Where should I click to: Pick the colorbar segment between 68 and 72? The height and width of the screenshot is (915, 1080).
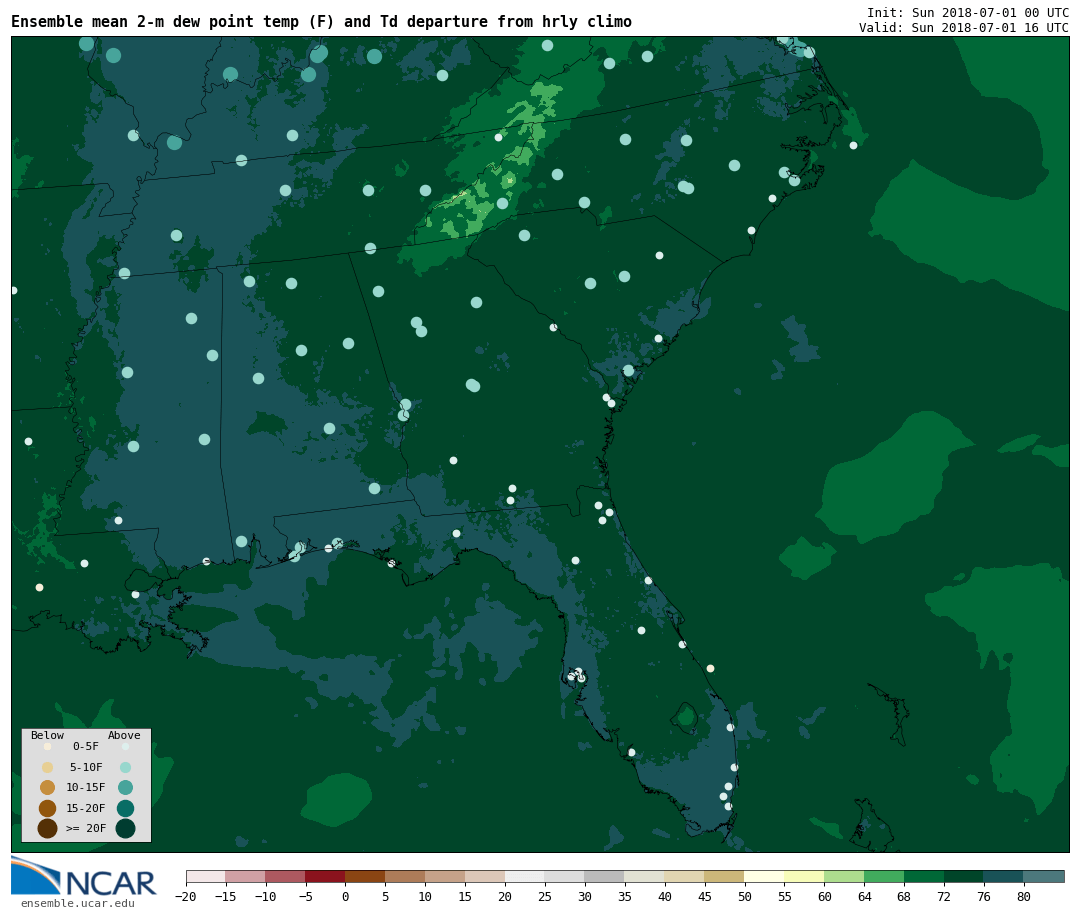click(x=924, y=876)
